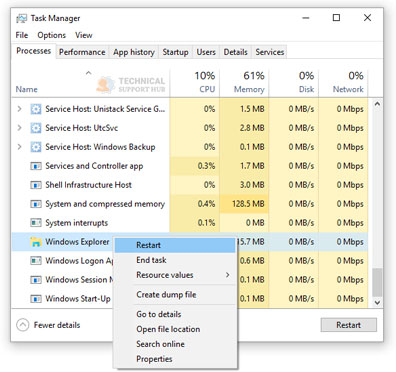Click the 3.0 MB memory value
396x372 pixels.
click(252, 185)
